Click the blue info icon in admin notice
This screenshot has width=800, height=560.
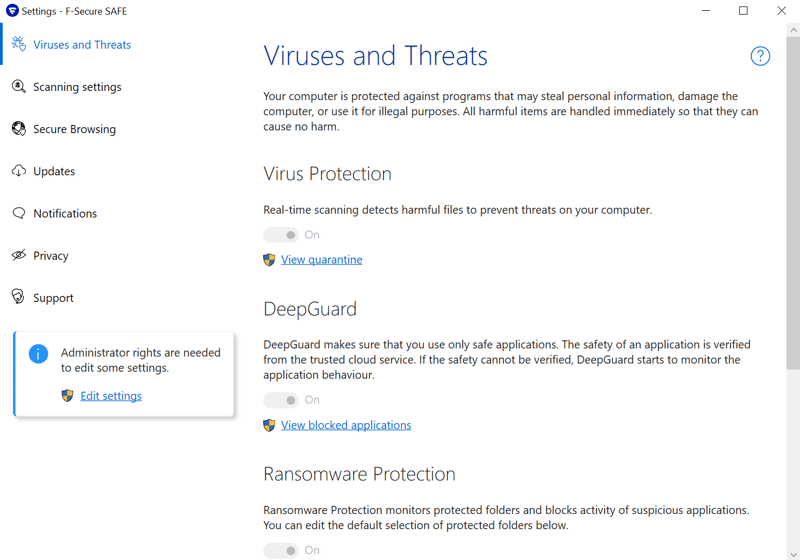38,353
